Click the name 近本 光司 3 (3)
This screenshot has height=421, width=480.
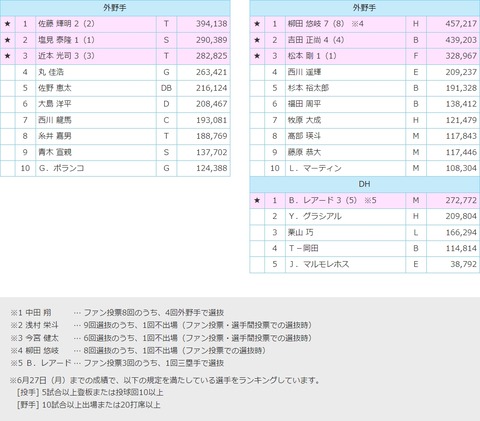pyautogui.click(x=66, y=56)
